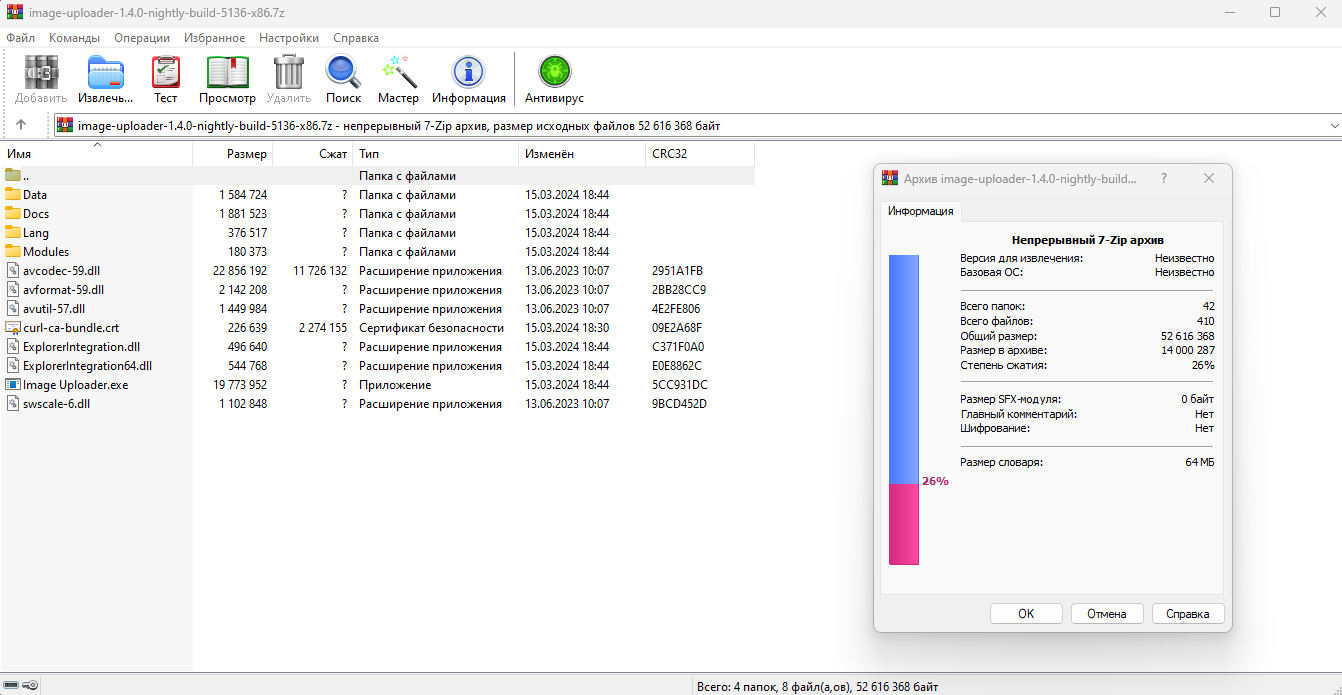
Task: Open the Файл menu
Action: click(x=20, y=38)
